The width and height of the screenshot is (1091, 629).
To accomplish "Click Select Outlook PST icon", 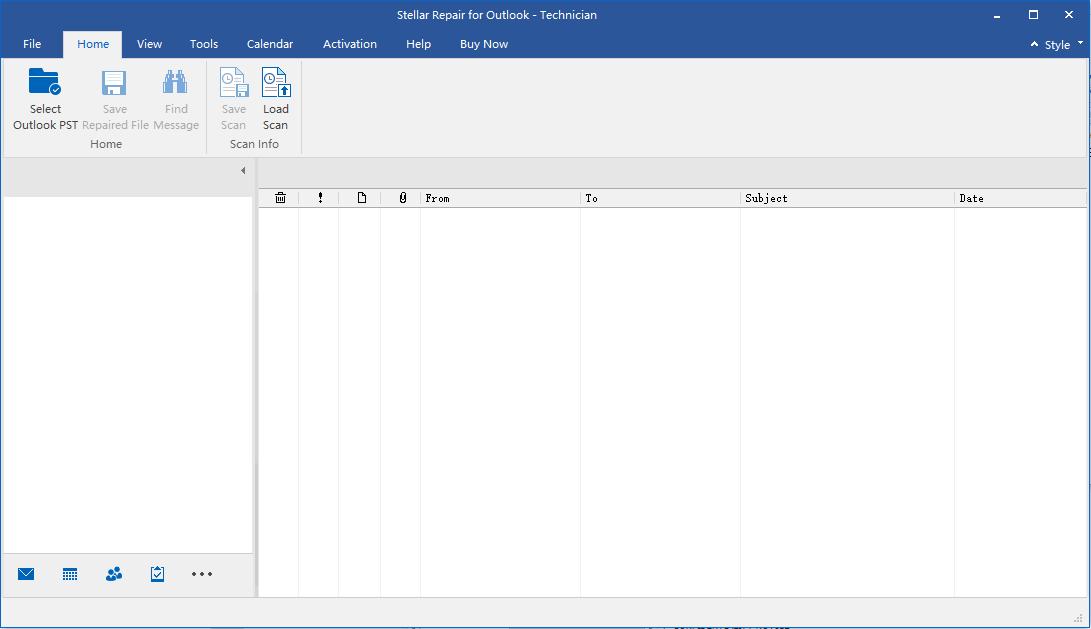I will click(x=45, y=82).
